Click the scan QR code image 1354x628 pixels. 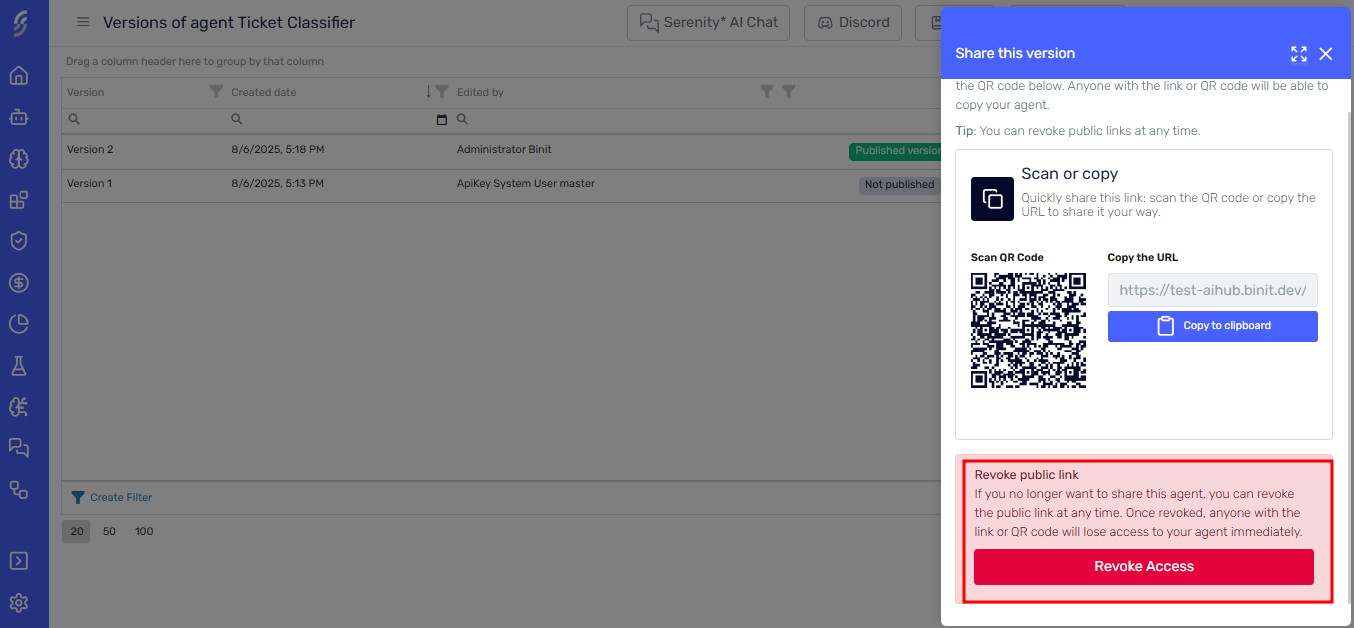[x=1028, y=330]
